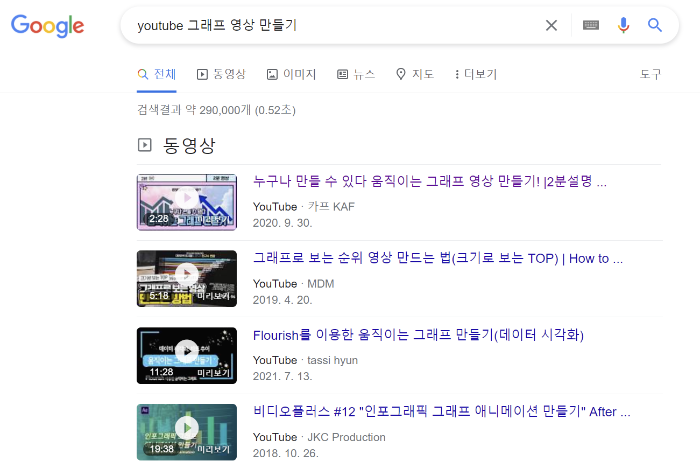The image size is (700, 467).
Task: Open video thumbnail with 11:28 duration
Action: (x=187, y=355)
